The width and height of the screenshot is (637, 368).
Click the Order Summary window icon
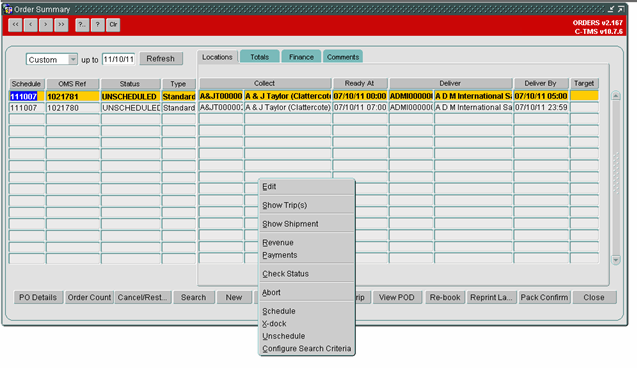8,9
